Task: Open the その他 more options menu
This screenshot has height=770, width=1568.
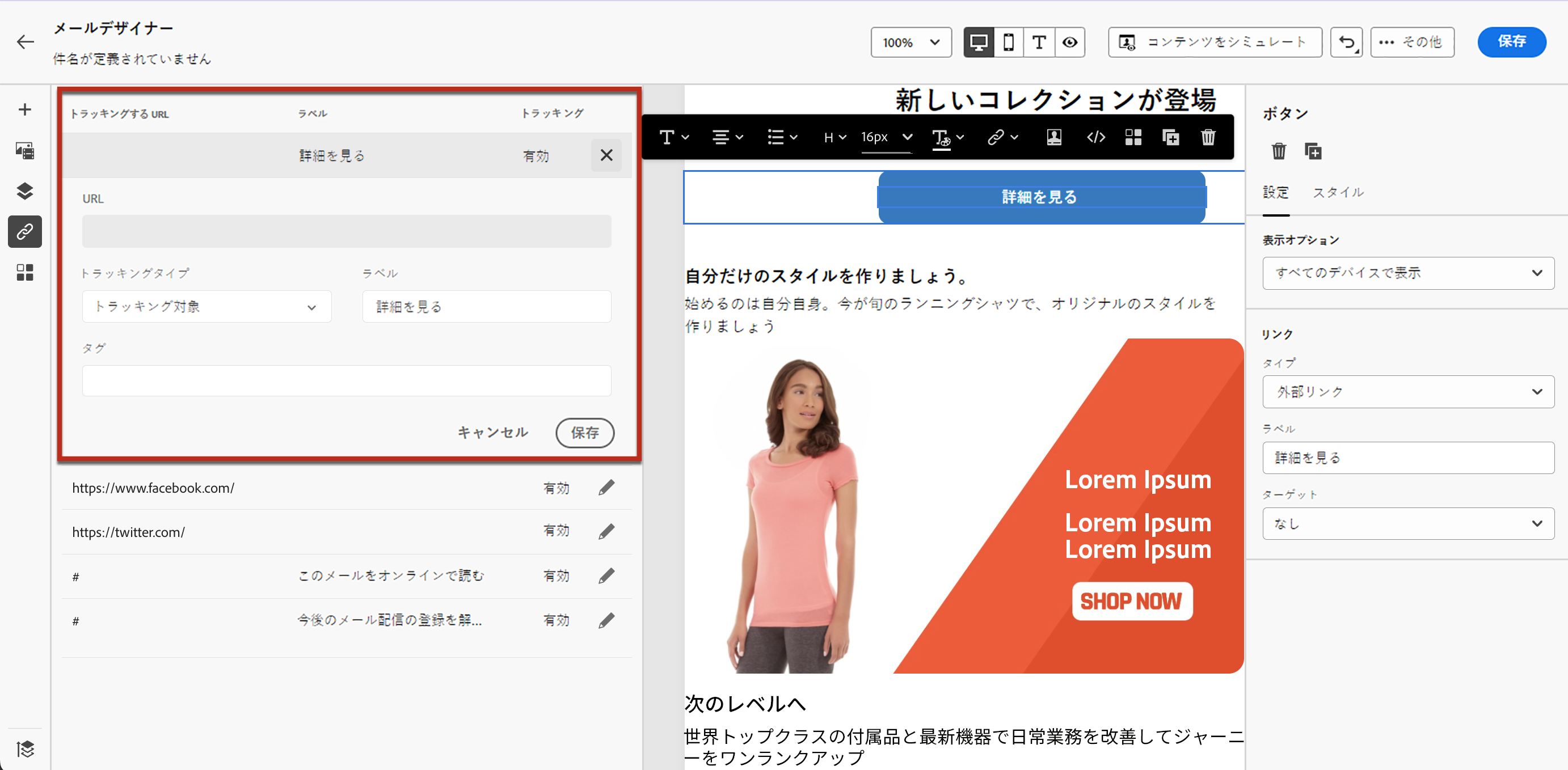Action: (1412, 43)
